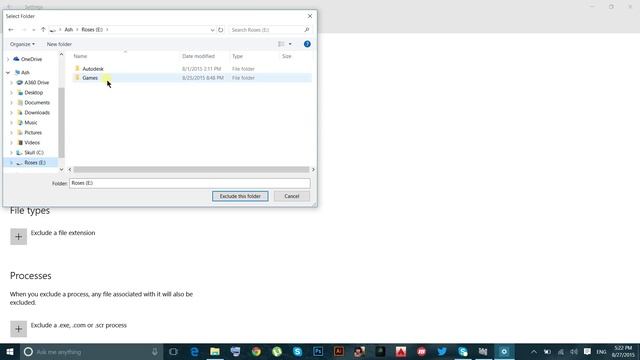The height and width of the screenshot is (360, 640).
Task: Click Roses (E:) in the address breadcrumb
Action: click(92, 30)
